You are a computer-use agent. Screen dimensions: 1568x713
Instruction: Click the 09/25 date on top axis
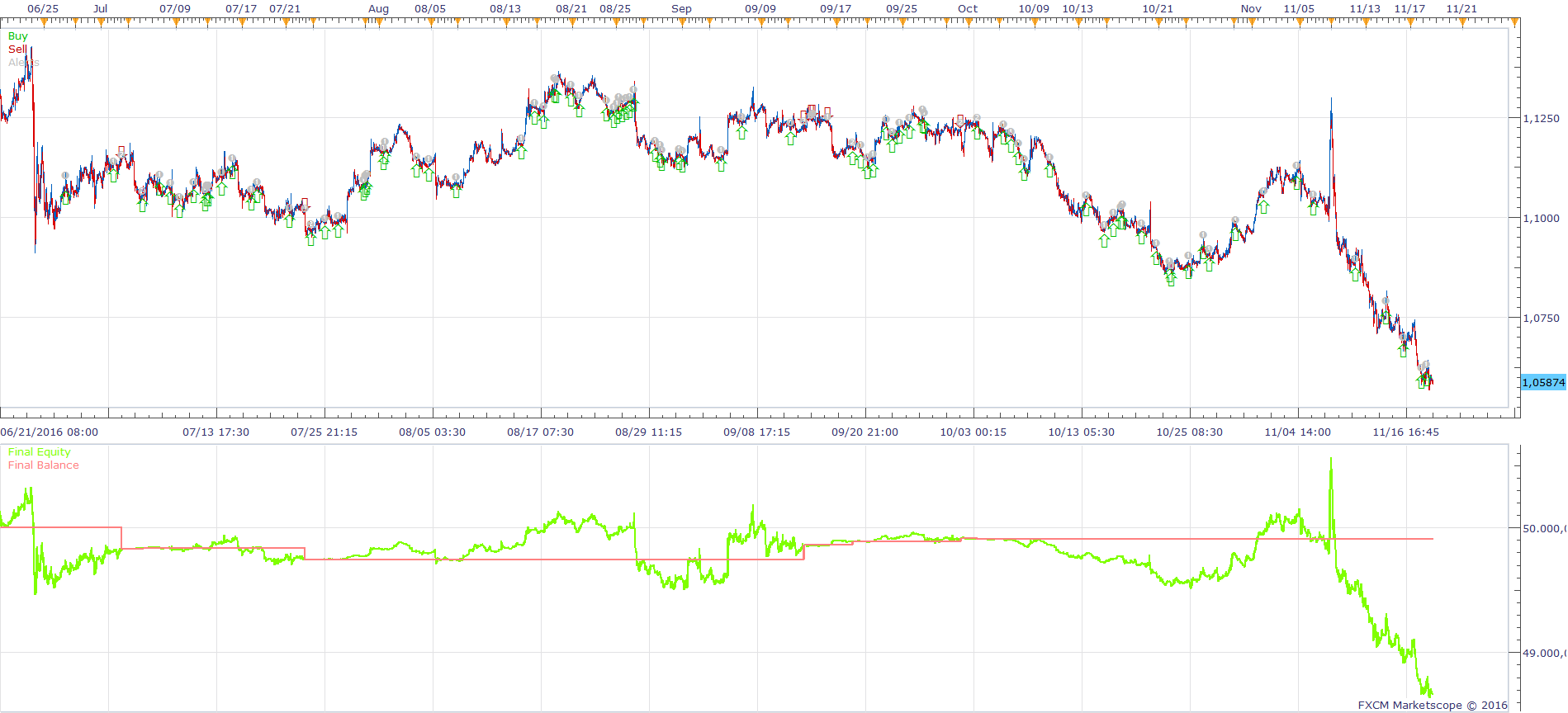(902, 9)
